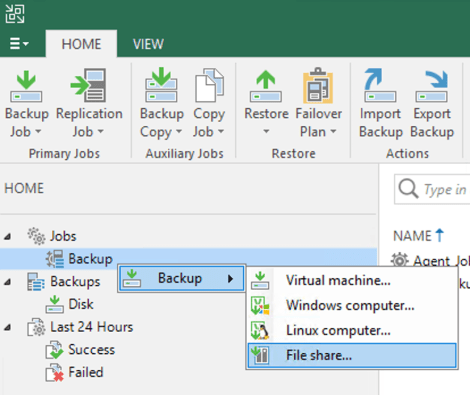Click the Jobs gears icon in tree
Image resolution: width=470 pixels, height=395 pixels.
point(36,236)
